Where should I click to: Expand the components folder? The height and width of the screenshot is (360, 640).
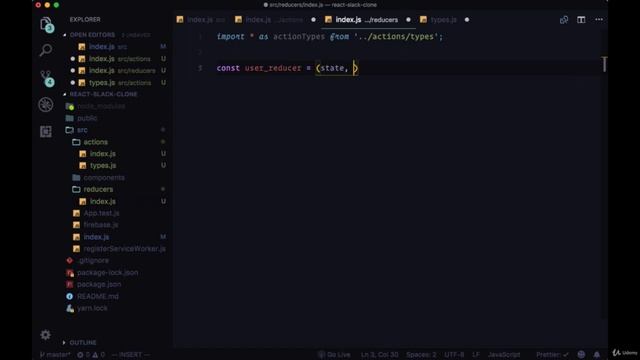click(x=104, y=178)
